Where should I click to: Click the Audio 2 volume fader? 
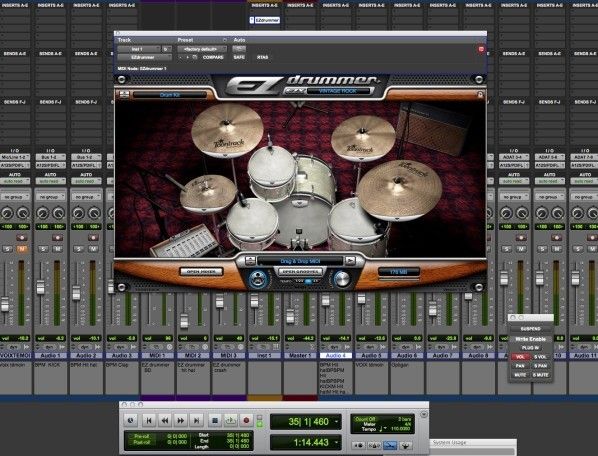click(x=76, y=293)
